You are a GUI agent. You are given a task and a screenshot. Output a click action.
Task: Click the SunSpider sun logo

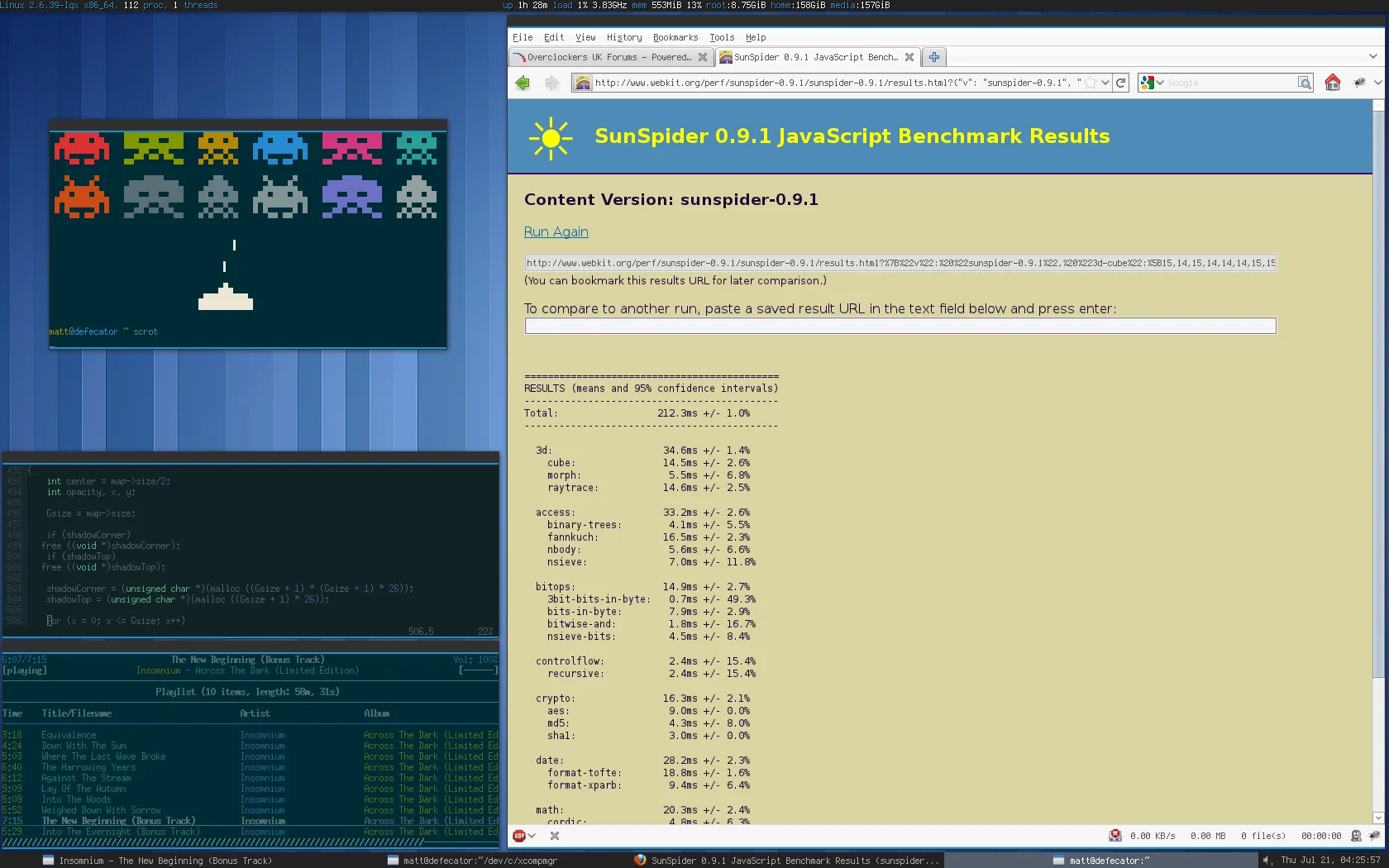(x=551, y=139)
